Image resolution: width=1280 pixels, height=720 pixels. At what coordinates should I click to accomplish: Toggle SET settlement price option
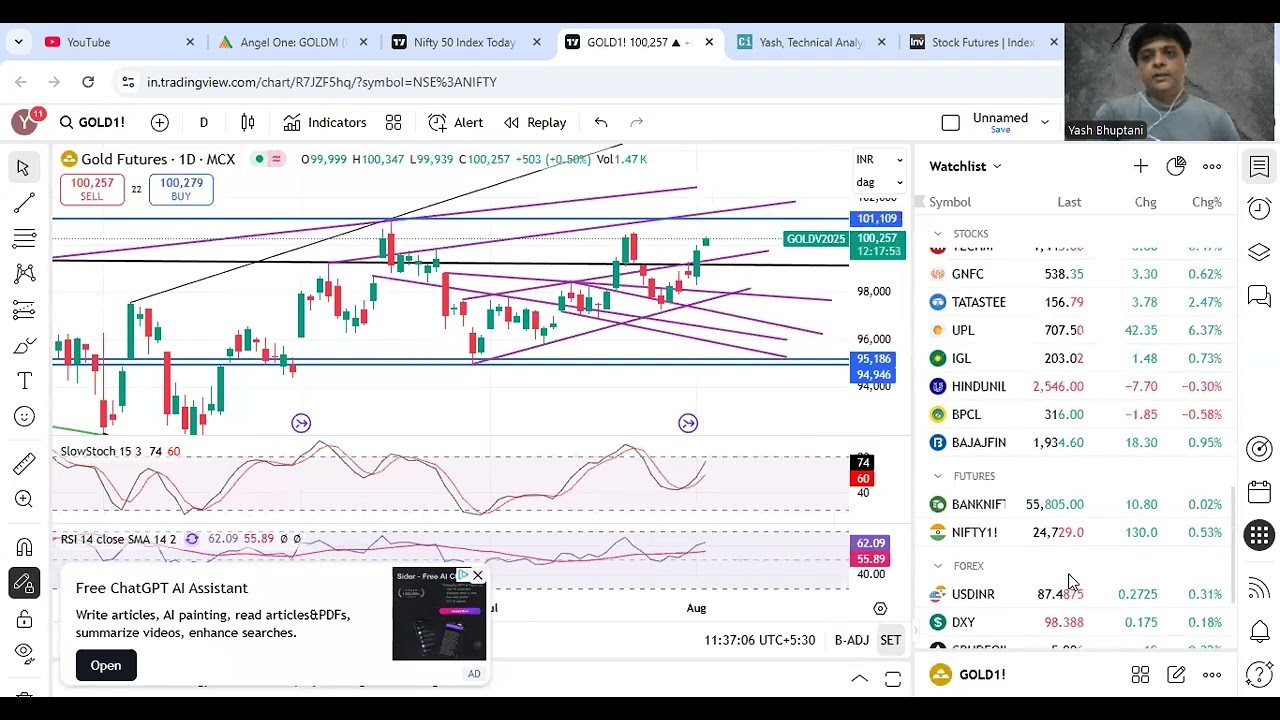[x=890, y=640]
